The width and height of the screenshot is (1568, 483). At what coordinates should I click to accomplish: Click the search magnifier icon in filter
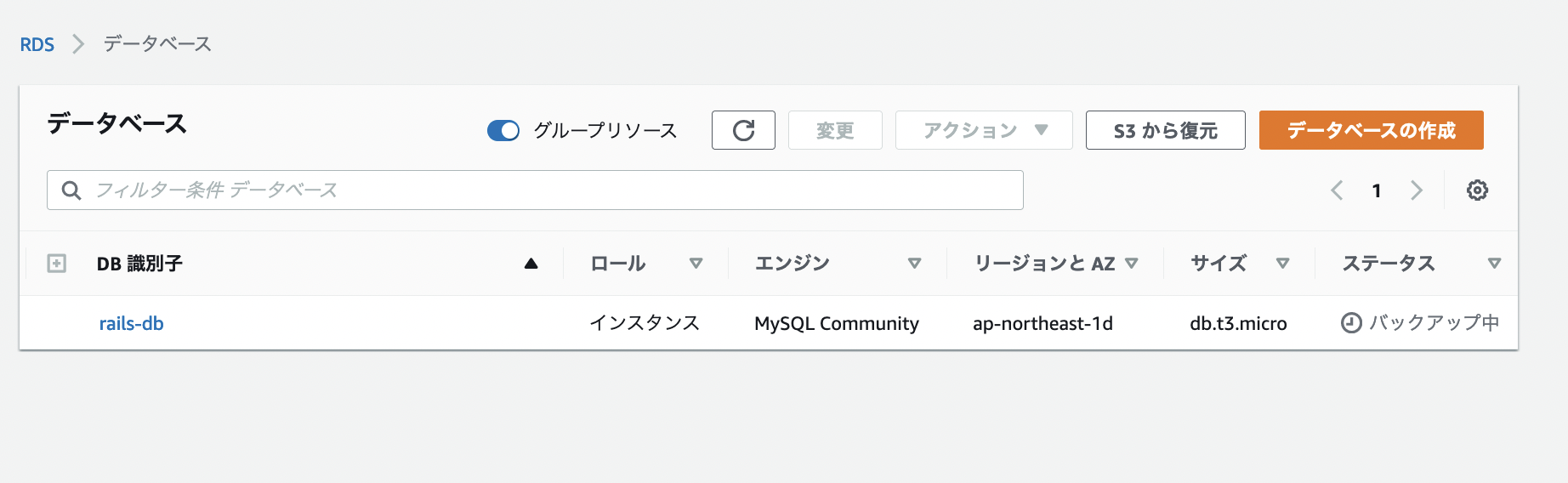click(71, 190)
